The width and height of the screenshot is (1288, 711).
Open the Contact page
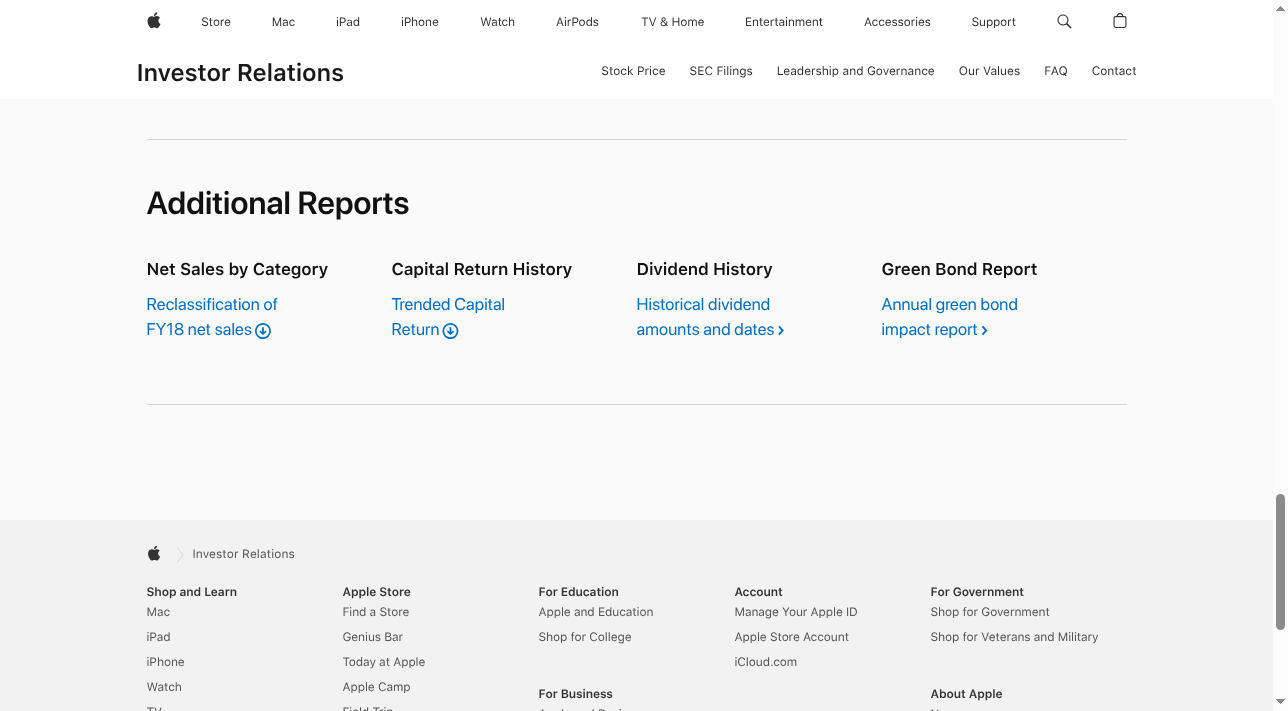(x=1114, y=71)
